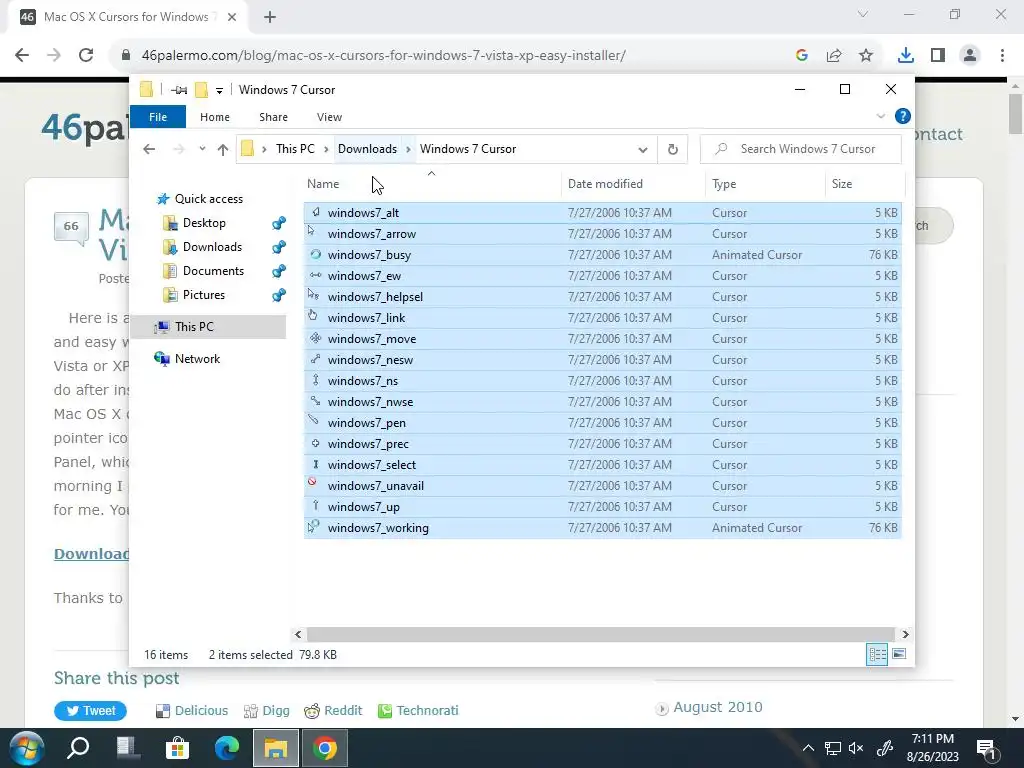The image size is (1024, 768).
Task: Expand chevron after This PC in breadcrumb
Action: 326,150
